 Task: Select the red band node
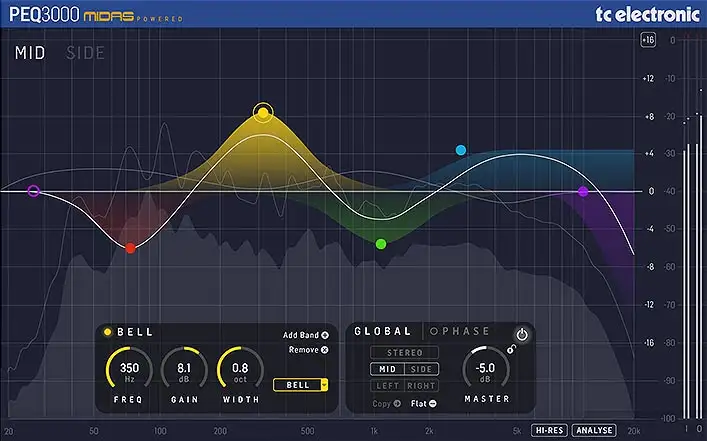tap(130, 248)
